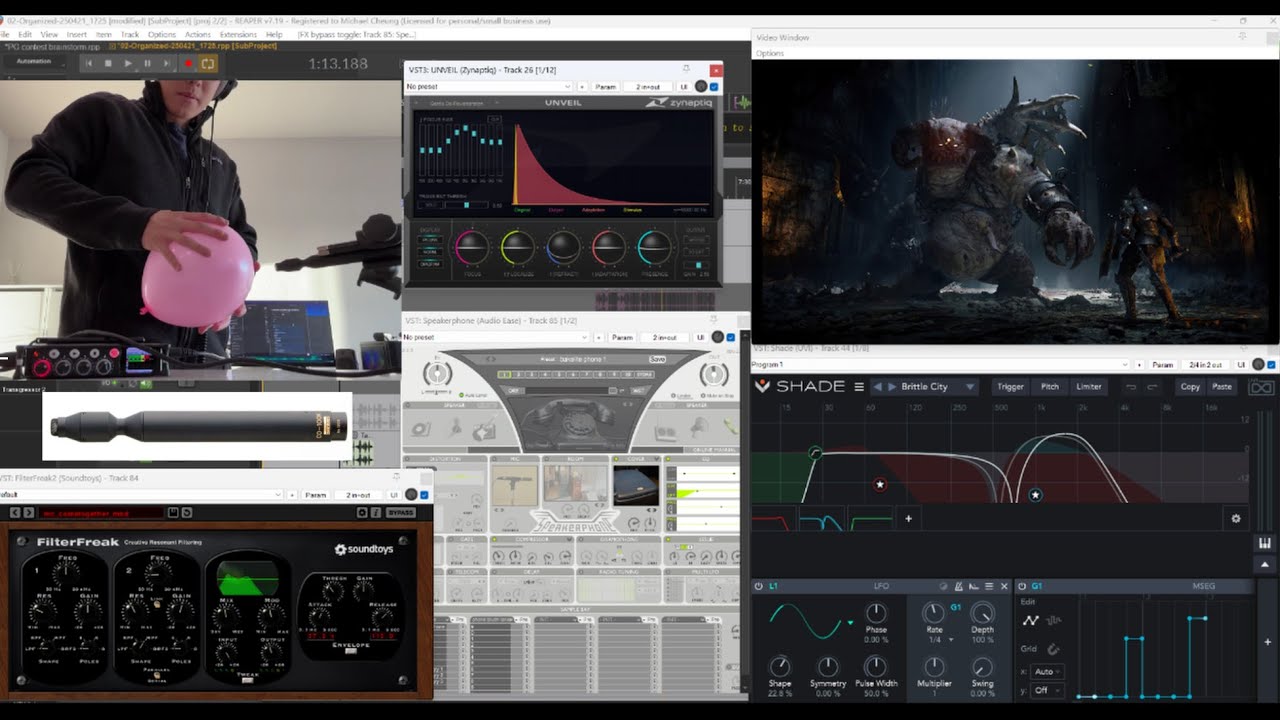Viewport: 1280px width, 720px height.
Task: Open the Help menu in REAPER
Action: coord(274,34)
